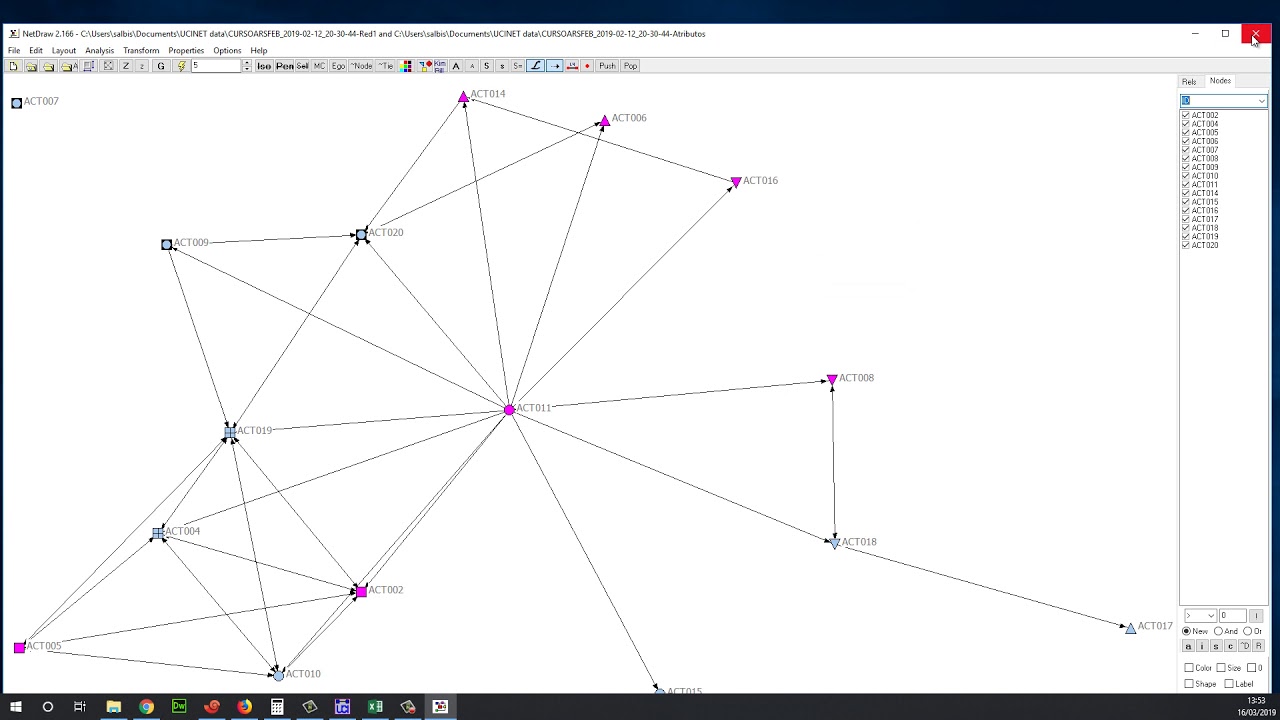
Task: Open the node color palette icon
Action: click(406, 66)
